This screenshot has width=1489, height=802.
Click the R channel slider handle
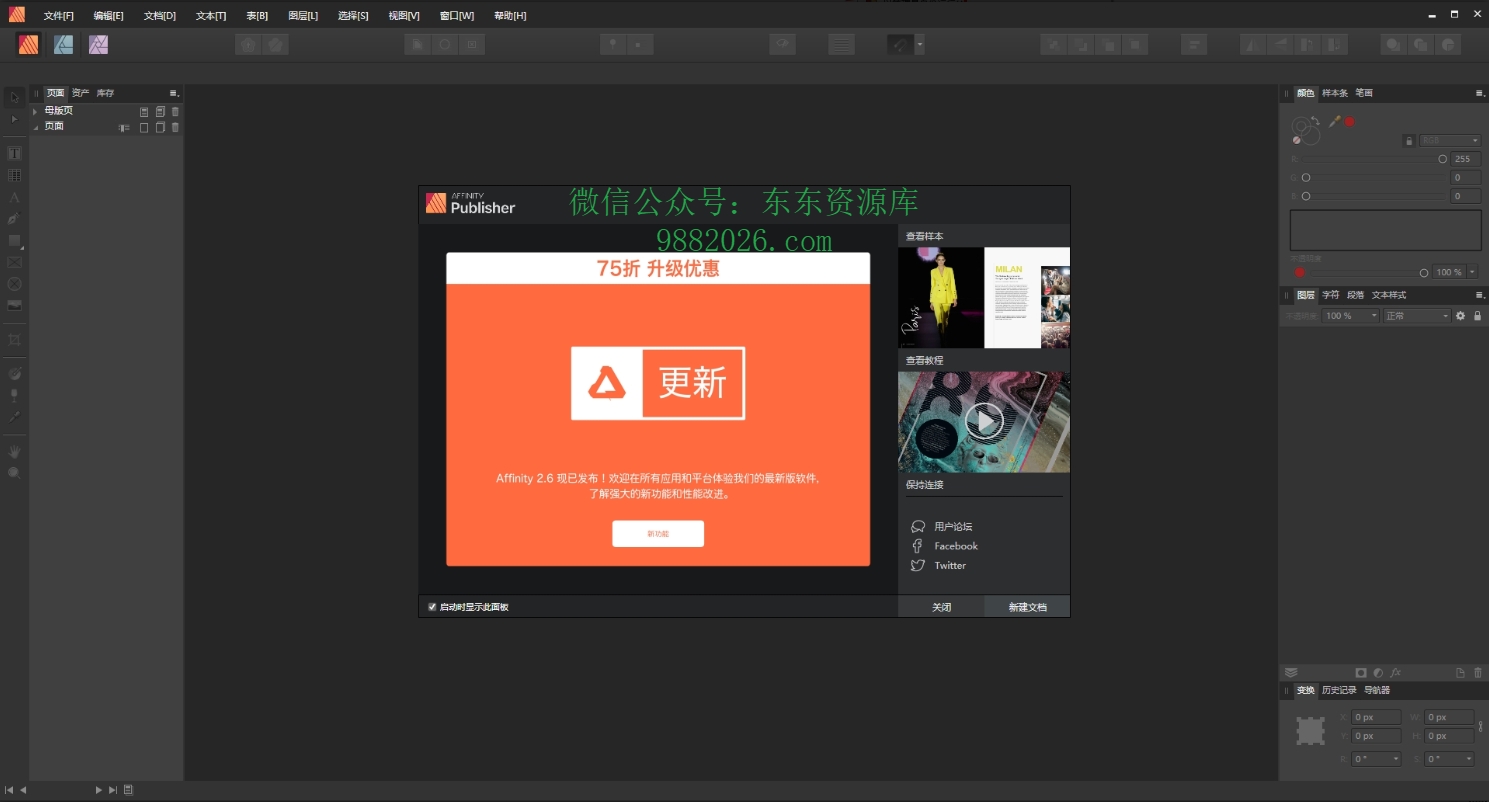(x=1442, y=159)
